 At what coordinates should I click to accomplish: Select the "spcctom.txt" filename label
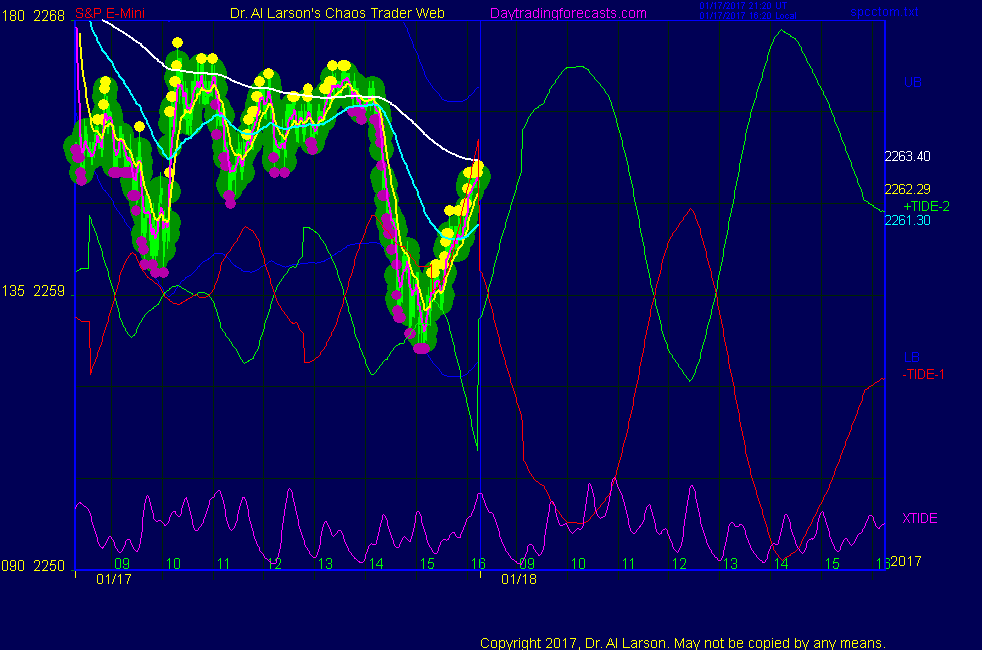(x=884, y=12)
